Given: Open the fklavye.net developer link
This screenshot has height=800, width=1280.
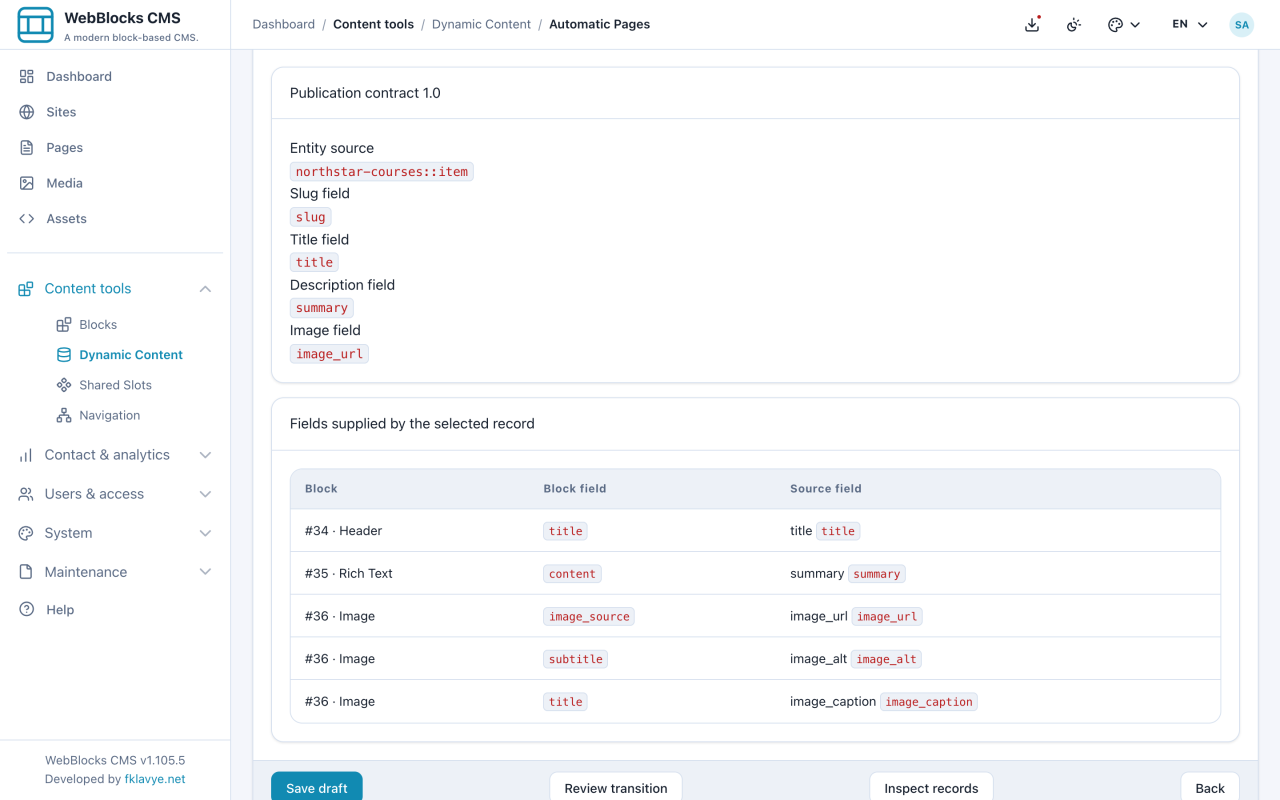Looking at the screenshot, I should [155, 779].
